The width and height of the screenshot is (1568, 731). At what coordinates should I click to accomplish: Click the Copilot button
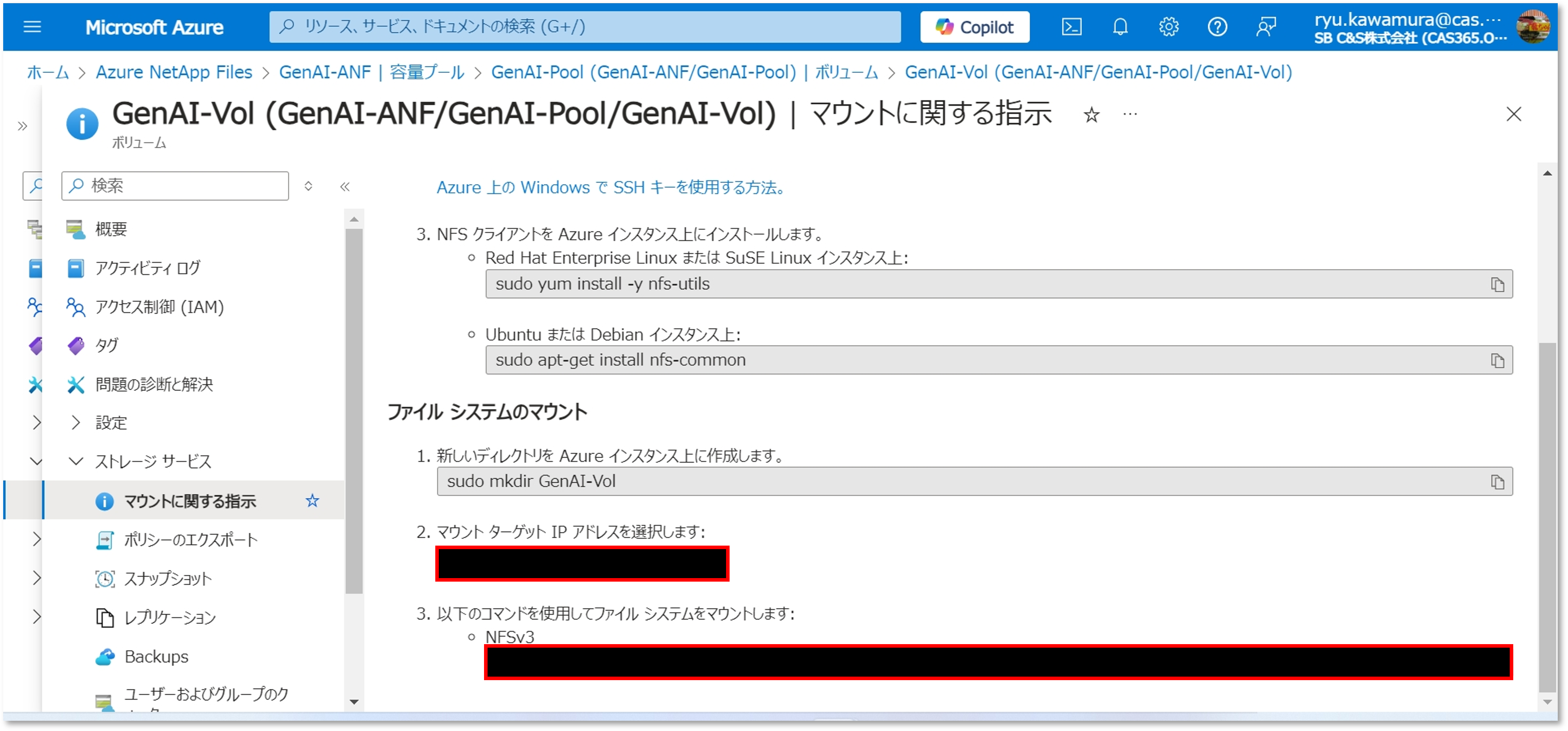tap(974, 27)
